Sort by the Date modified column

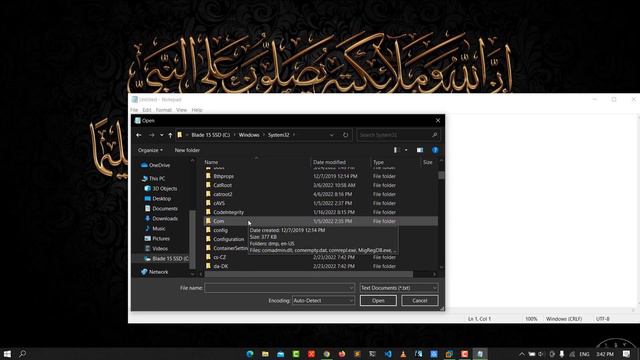click(340, 162)
